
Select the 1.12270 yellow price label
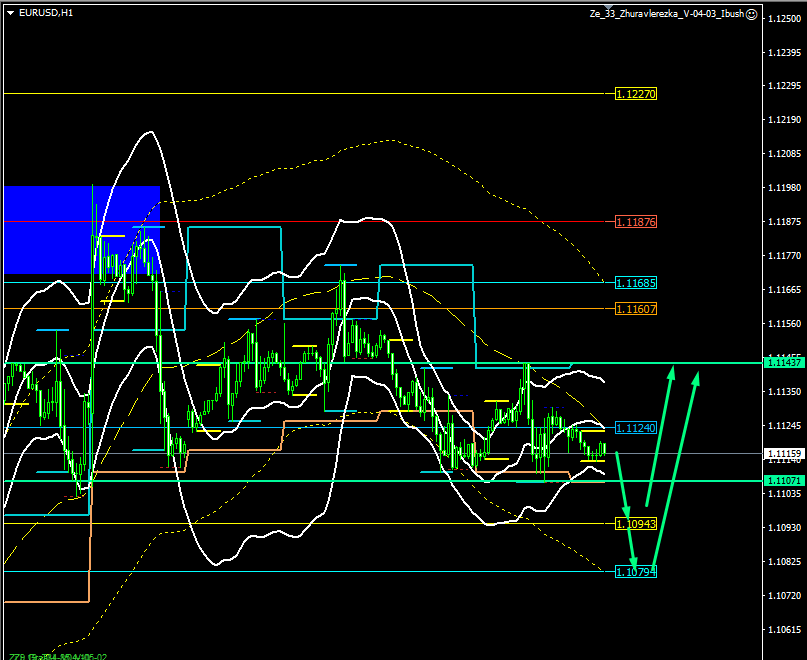(x=636, y=94)
